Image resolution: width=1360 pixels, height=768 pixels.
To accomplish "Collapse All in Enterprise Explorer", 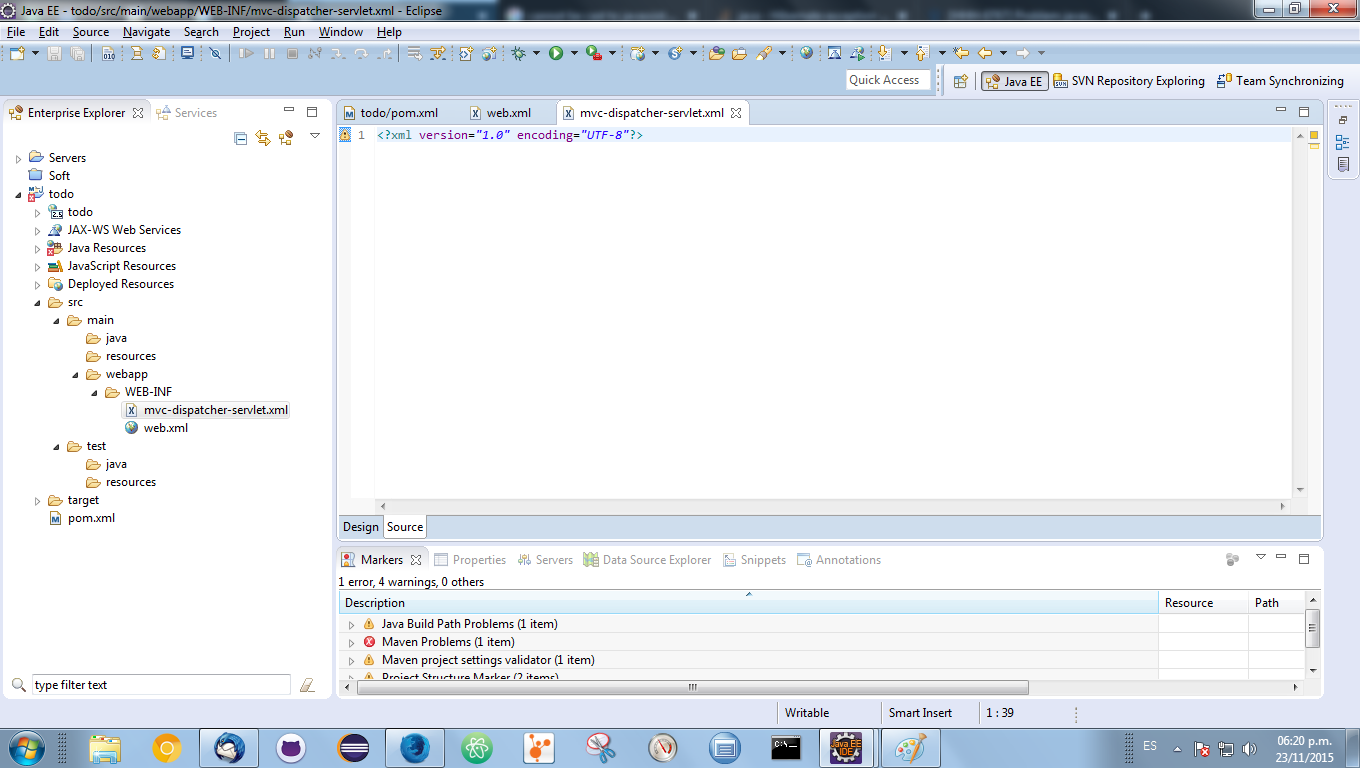I will coord(240,138).
